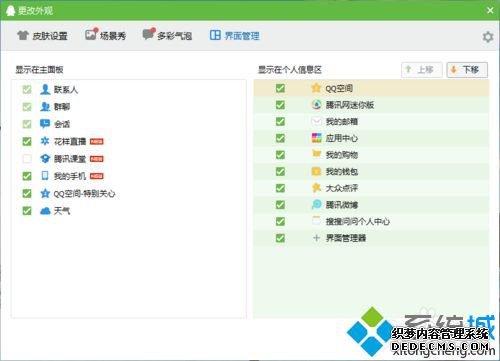
Task: Click the 腾讯课堂 graduation cap icon
Action: pyautogui.click(x=45, y=159)
